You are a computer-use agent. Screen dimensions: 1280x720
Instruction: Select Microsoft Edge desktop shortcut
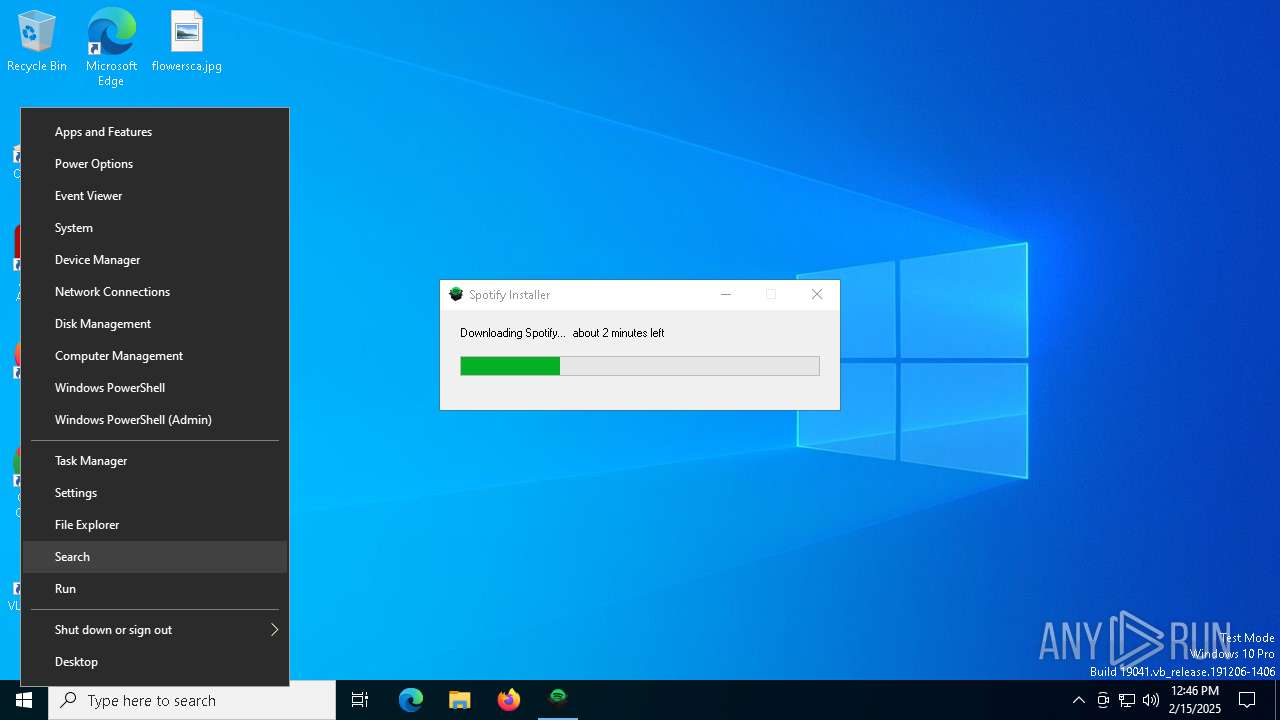pos(111,47)
